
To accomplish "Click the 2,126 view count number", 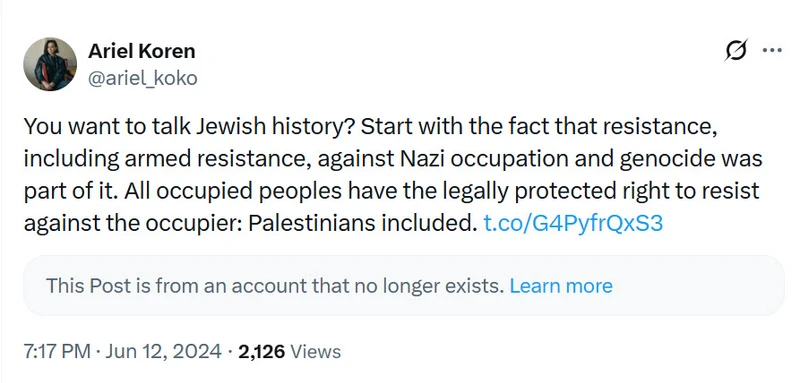I will [x=261, y=351].
